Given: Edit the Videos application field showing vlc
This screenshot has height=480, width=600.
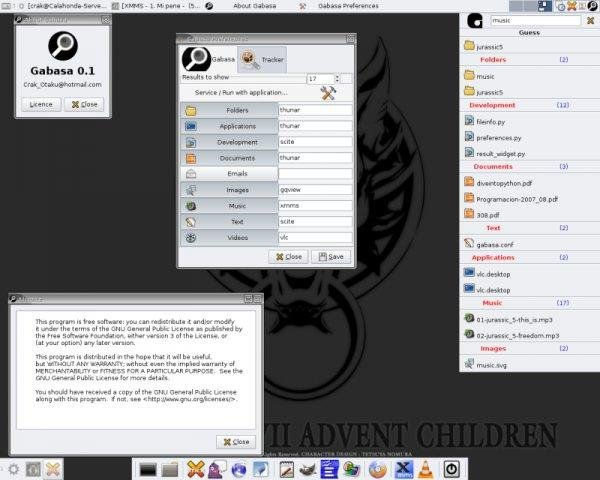Looking at the screenshot, I should point(315,237).
